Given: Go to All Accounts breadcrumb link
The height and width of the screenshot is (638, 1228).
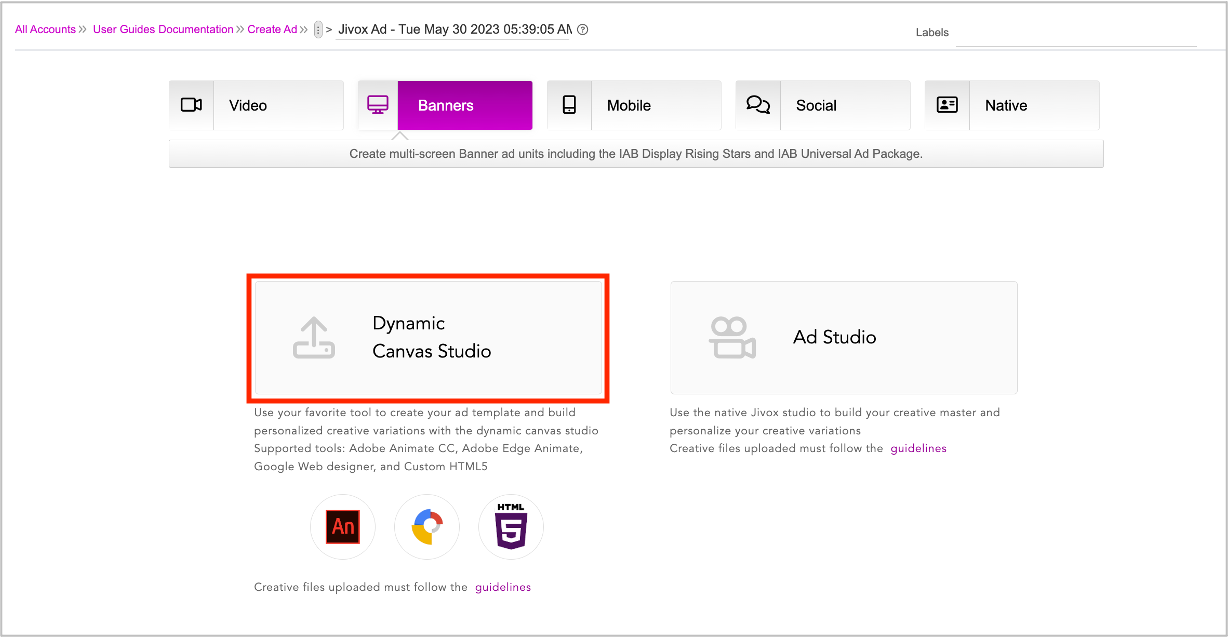Looking at the screenshot, I should tap(45, 30).
